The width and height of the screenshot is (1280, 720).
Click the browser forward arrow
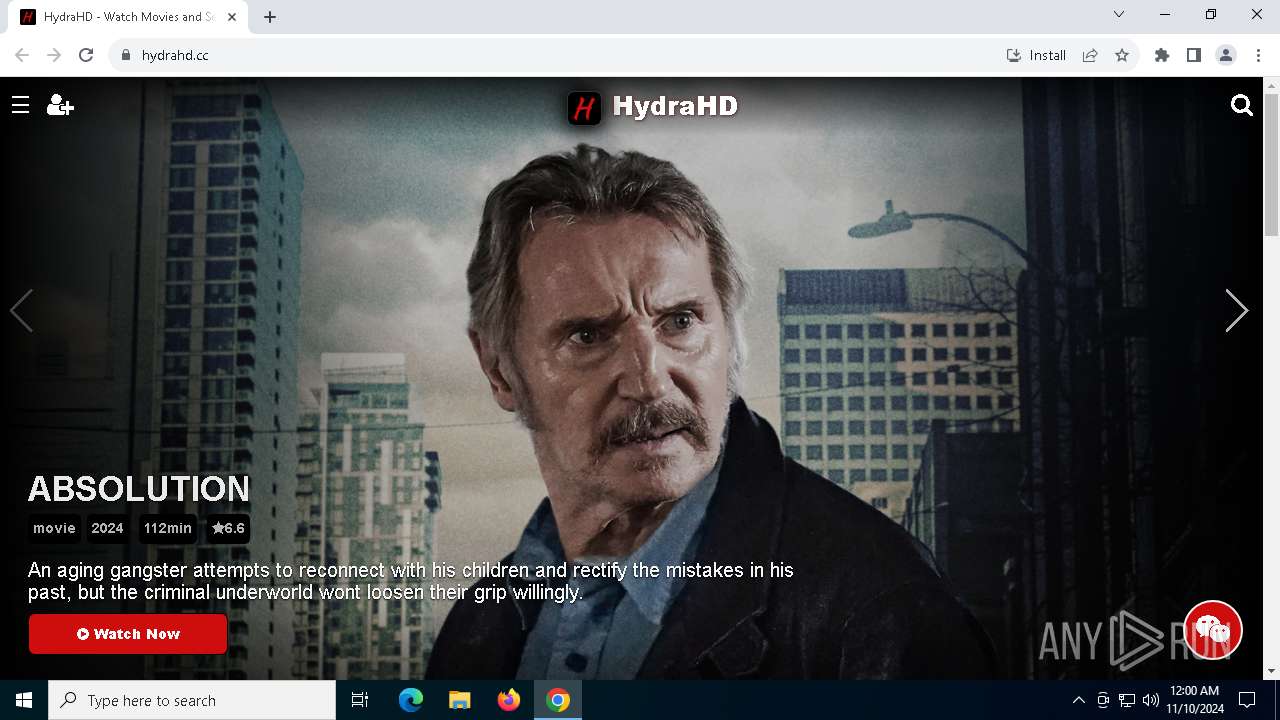click(x=54, y=55)
